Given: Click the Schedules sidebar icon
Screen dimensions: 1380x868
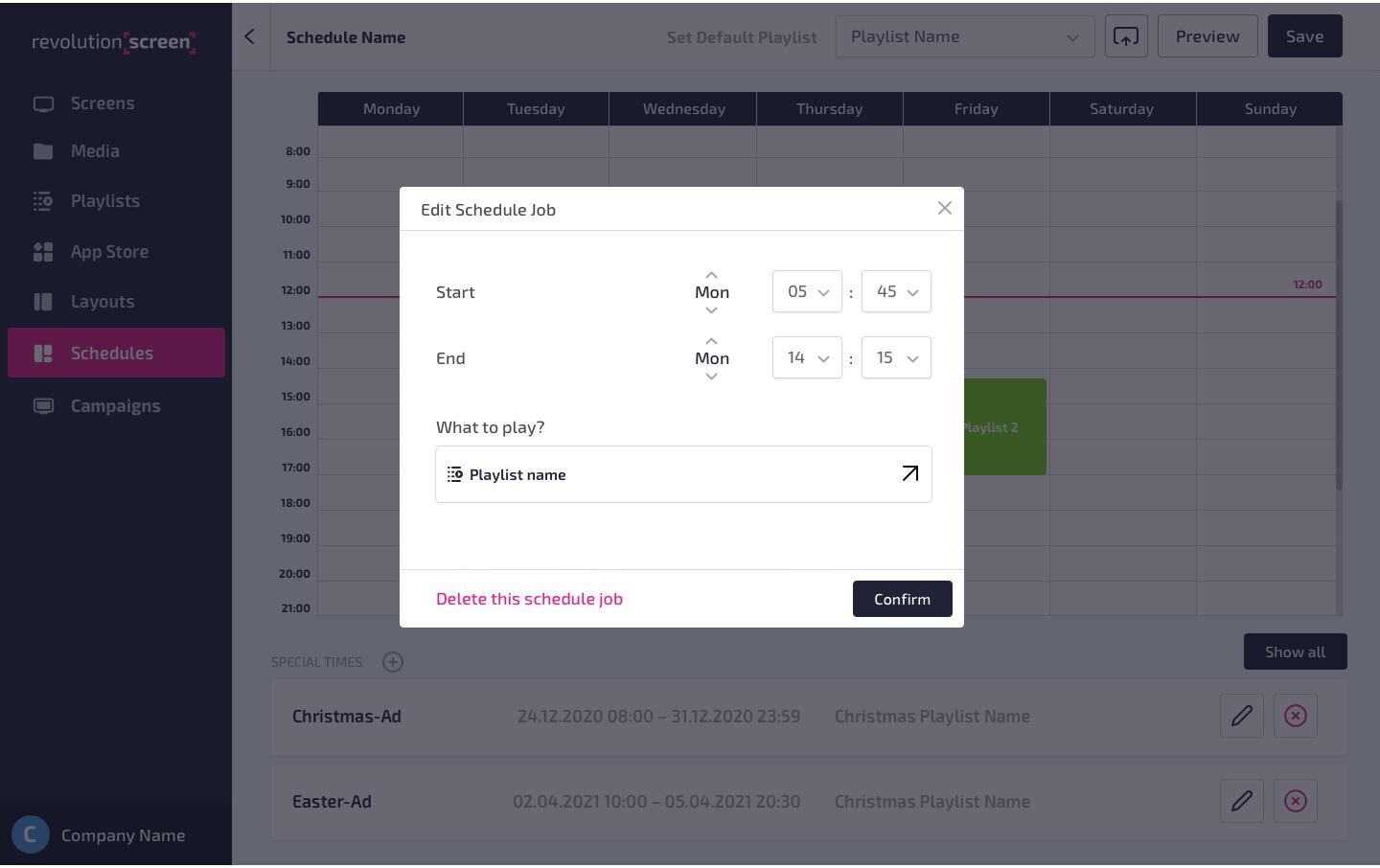Looking at the screenshot, I should point(43,354).
